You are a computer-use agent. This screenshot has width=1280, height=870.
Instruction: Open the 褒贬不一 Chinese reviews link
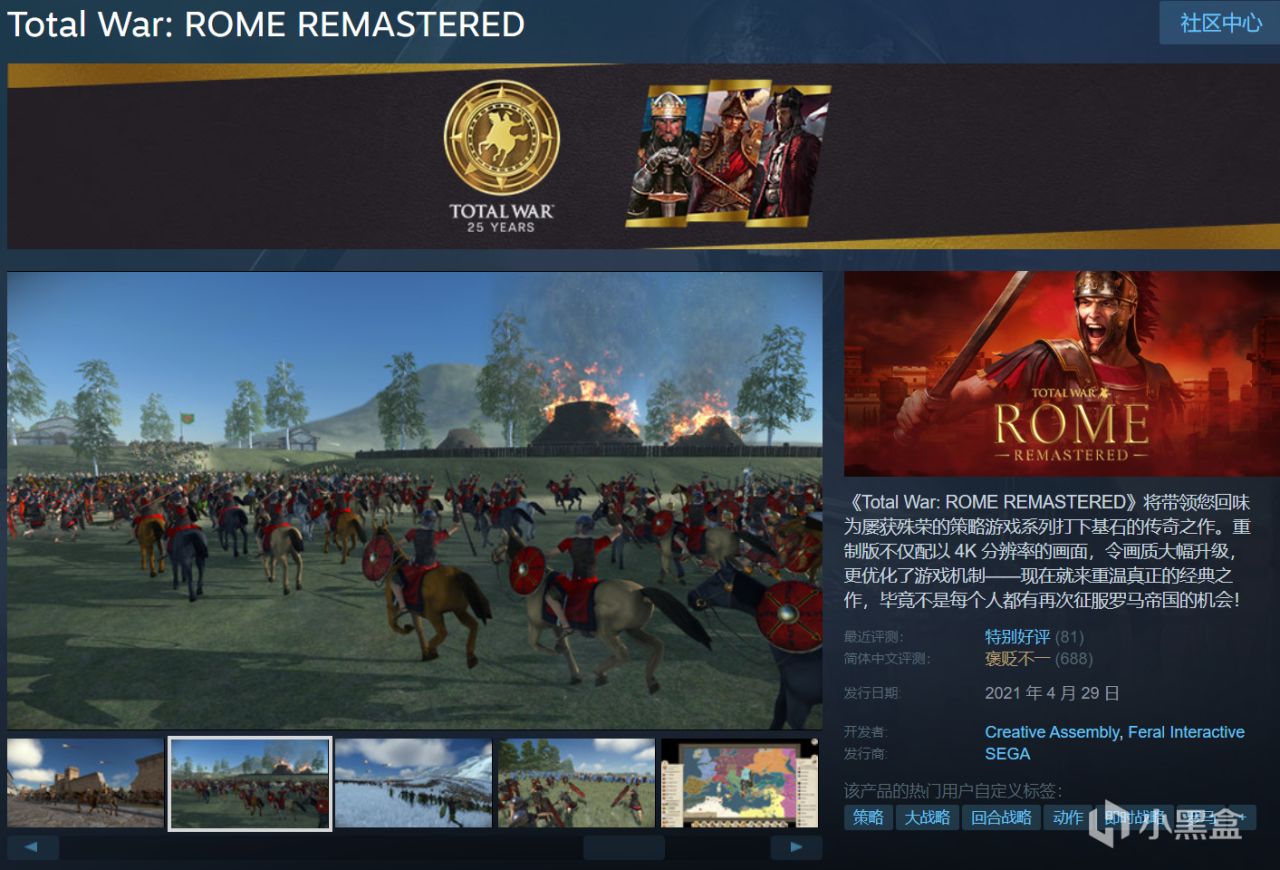coord(1017,658)
